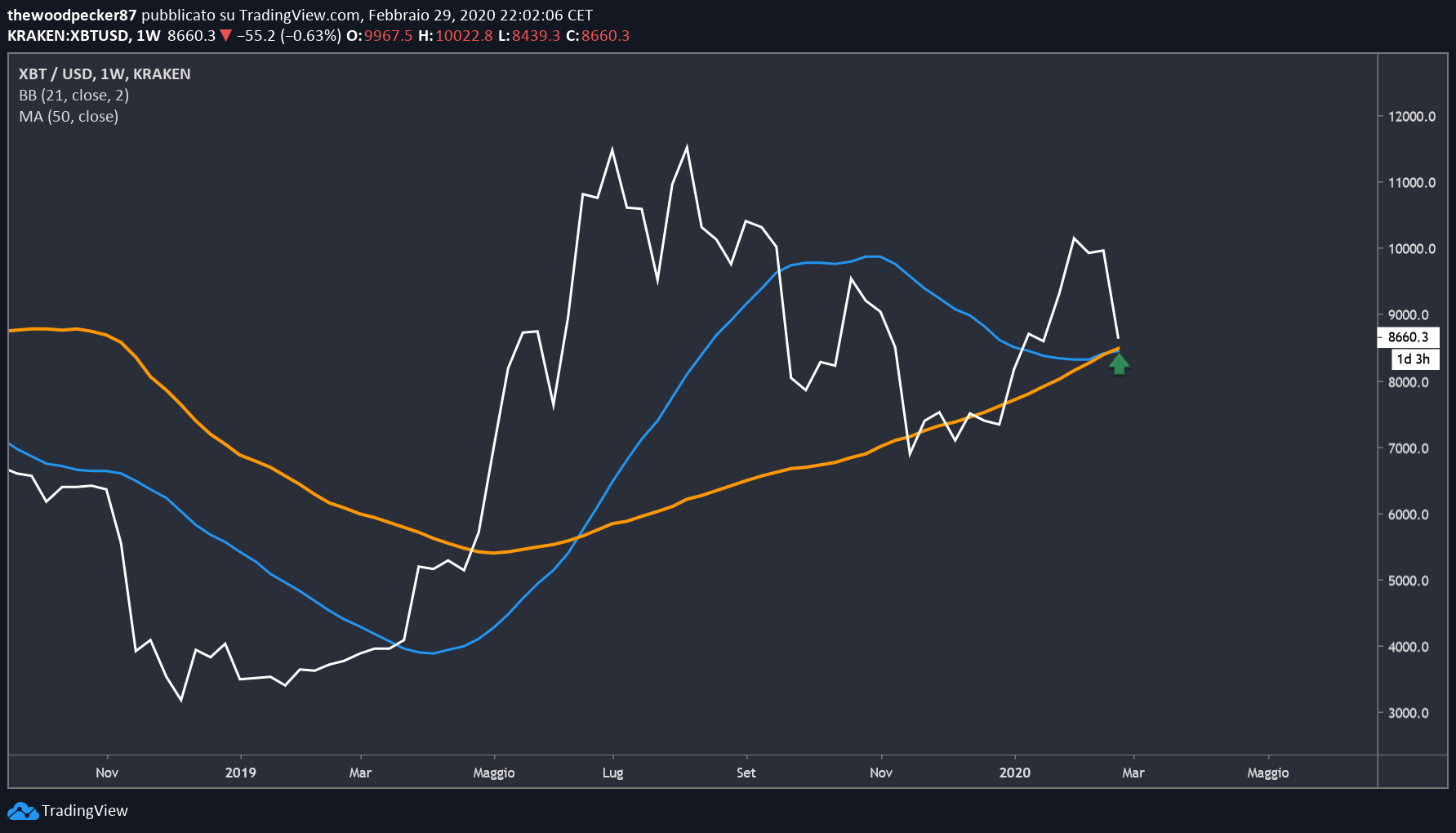1456x833 pixels.
Task: Select the MA (50, close) indicator label
Action: coord(69,116)
